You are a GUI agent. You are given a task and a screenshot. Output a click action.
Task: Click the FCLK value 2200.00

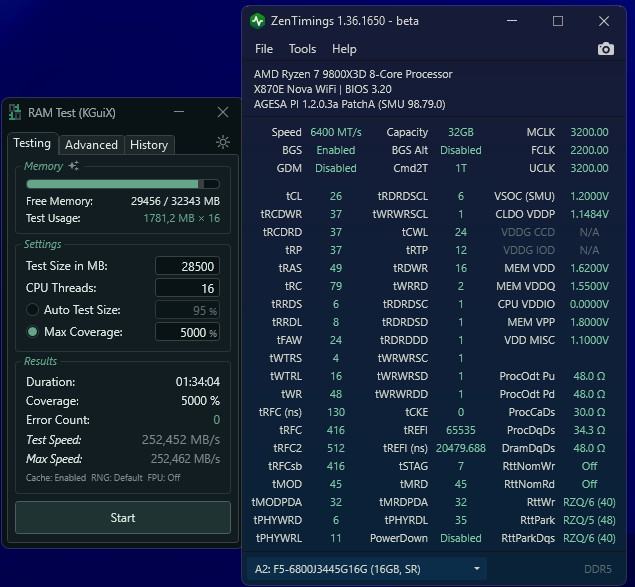point(589,150)
